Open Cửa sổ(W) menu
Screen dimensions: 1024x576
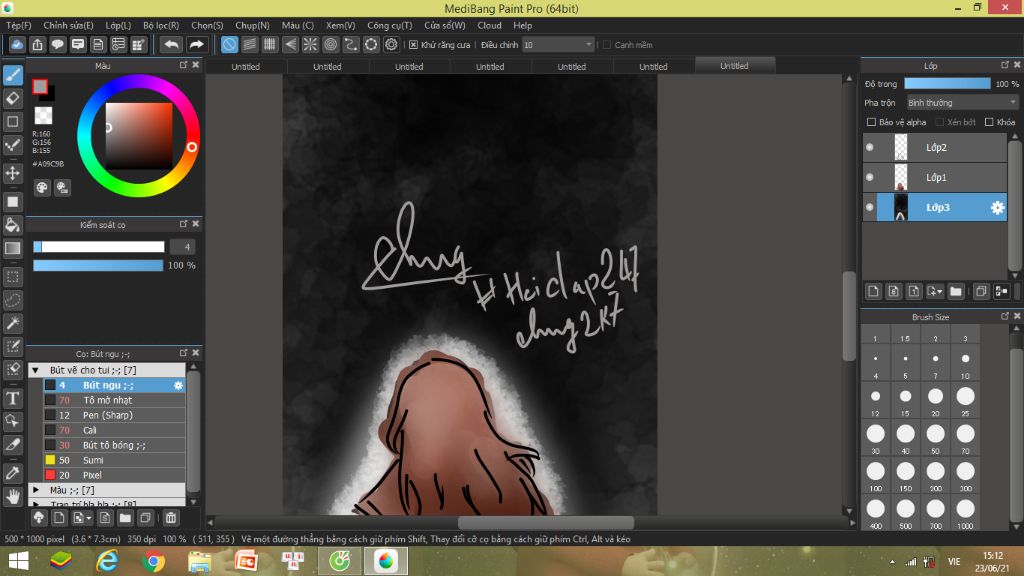(445, 25)
